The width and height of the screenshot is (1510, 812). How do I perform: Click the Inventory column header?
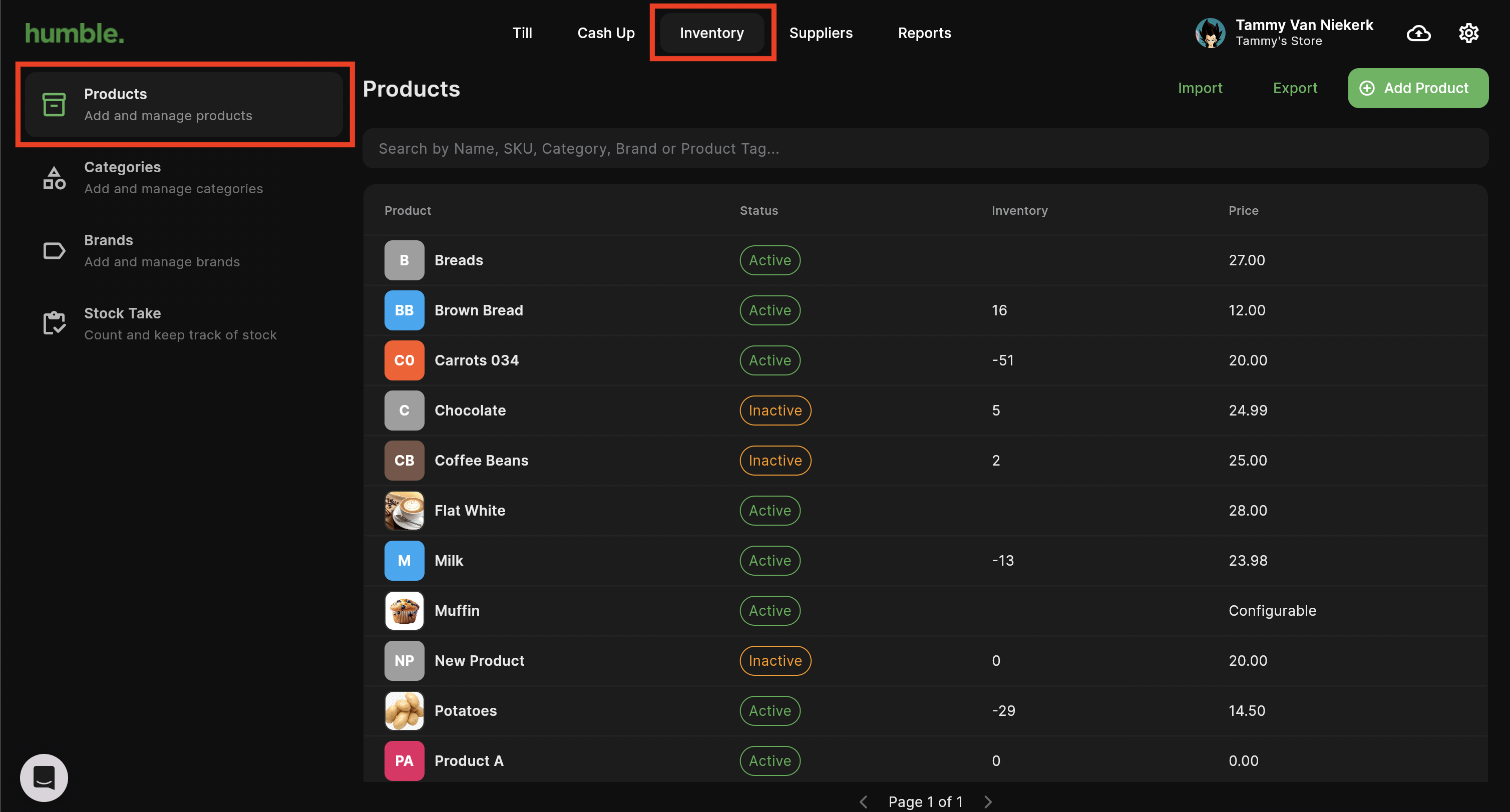tap(1019, 210)
